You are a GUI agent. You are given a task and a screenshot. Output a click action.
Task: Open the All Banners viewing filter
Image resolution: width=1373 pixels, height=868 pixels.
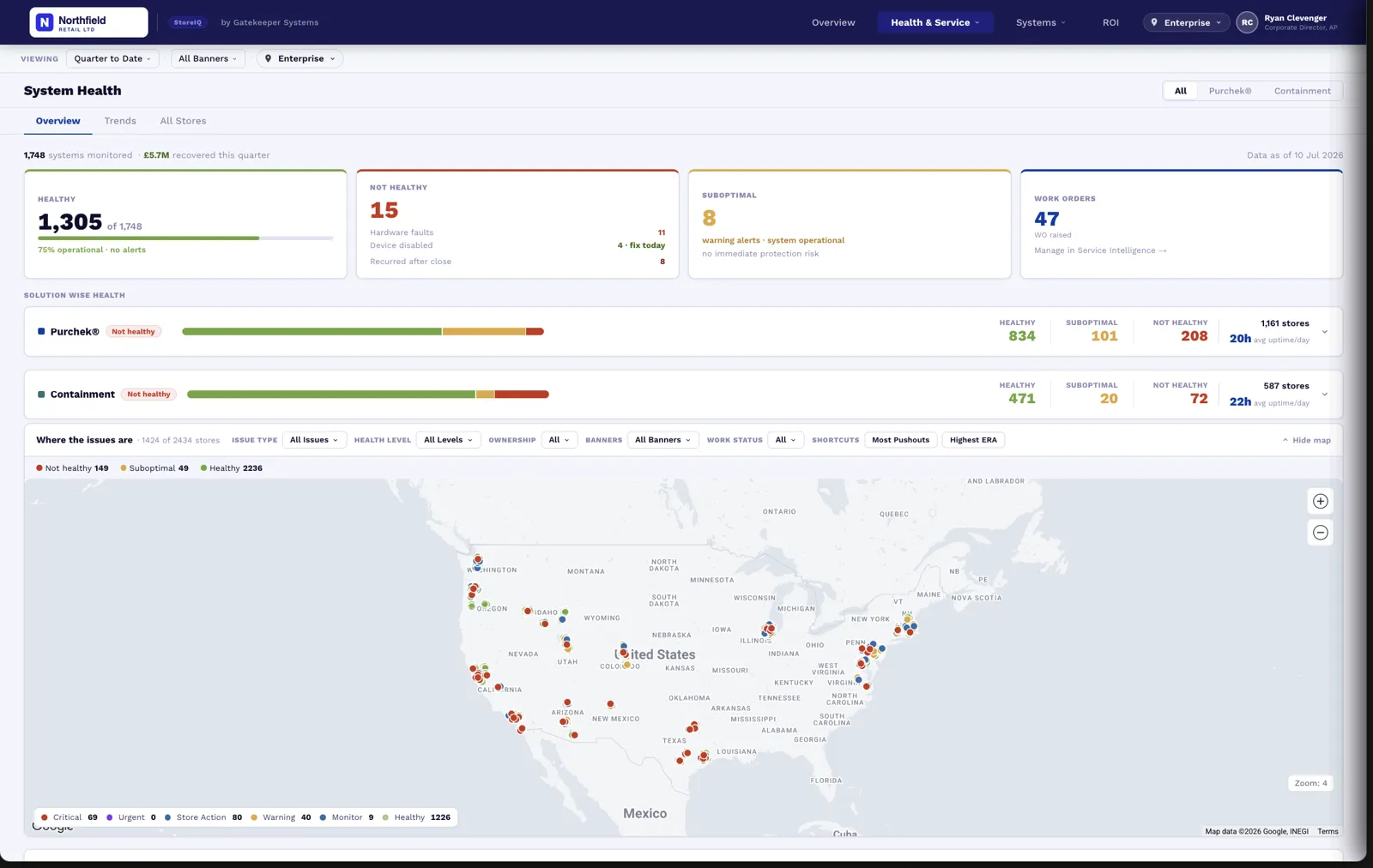208,58
